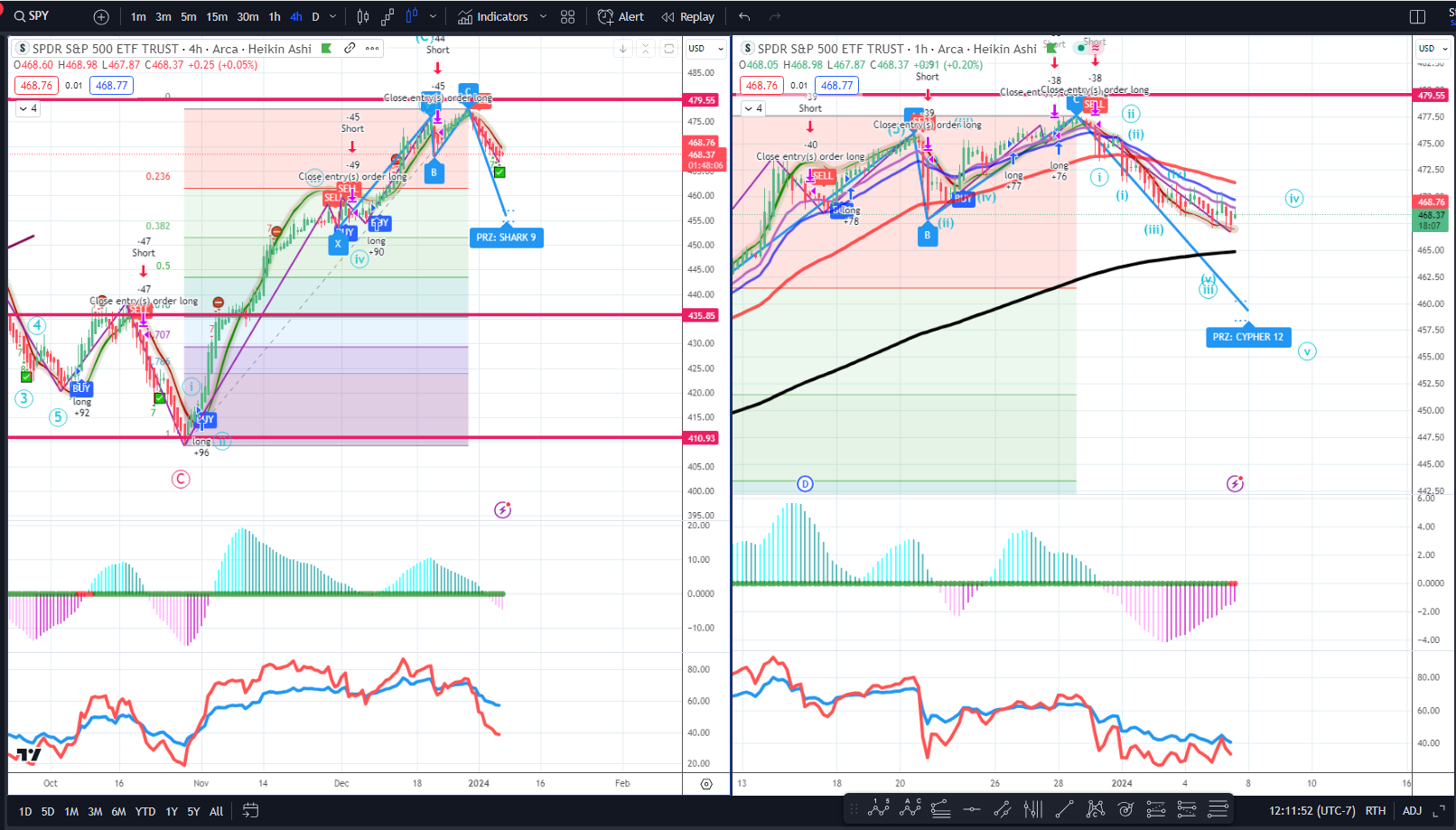Screen dimensions: 1456x830
Task: Toggle ADJ adjusted data
Action: [1412, 811]
